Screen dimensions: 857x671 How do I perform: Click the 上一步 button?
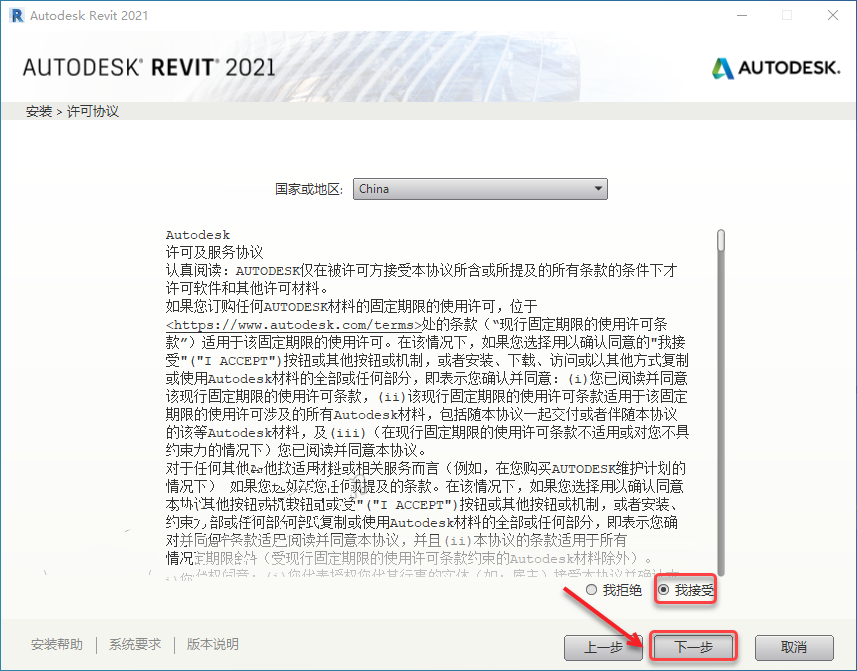(x=603, y=647)
